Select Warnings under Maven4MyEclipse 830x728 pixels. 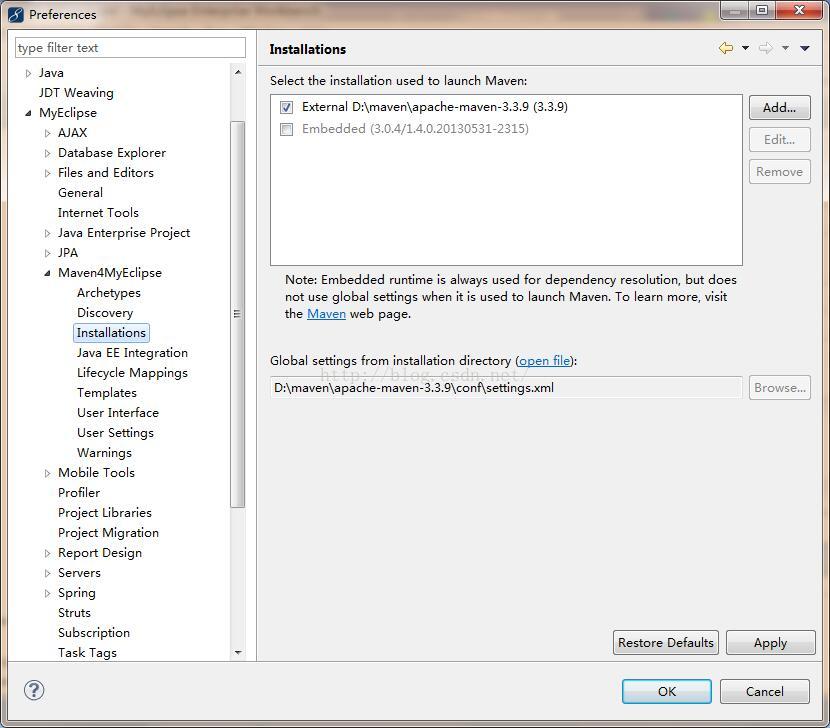click(x=104, y=453)
